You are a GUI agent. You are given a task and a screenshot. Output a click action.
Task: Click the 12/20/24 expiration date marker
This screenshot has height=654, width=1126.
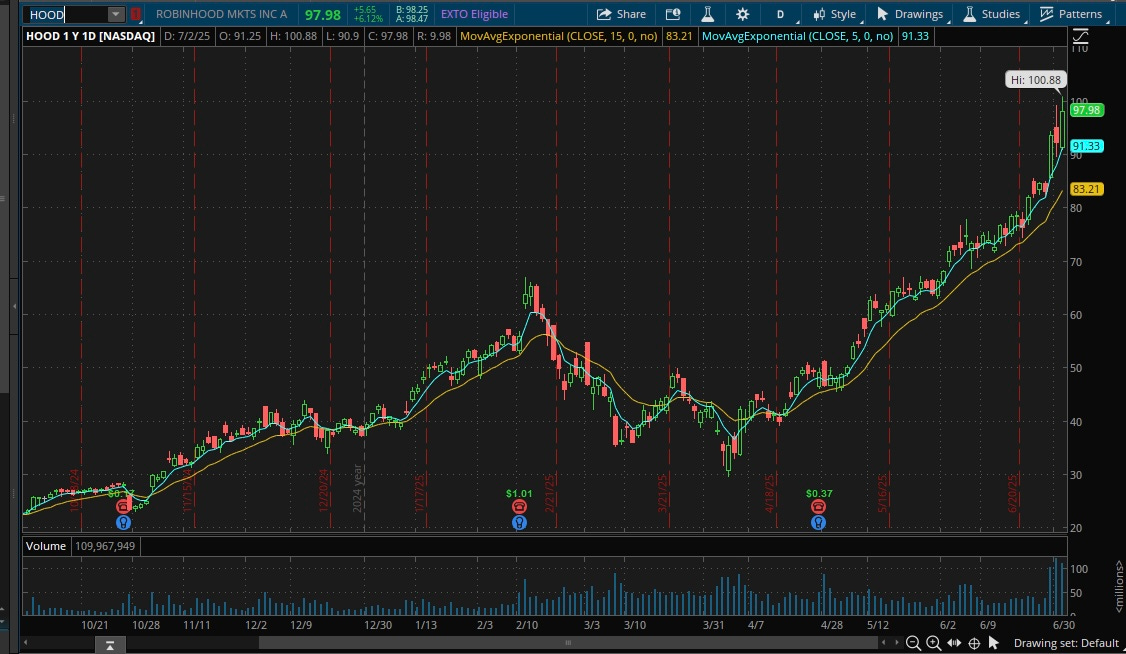click(323, 490)
